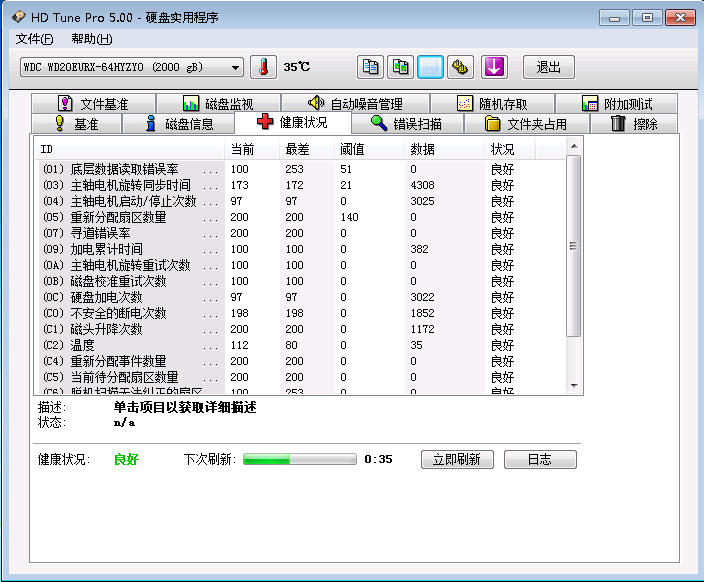Click the 数据 column header
The width and height of the screenshot is (704, 582).
click(x=444, y=149)
